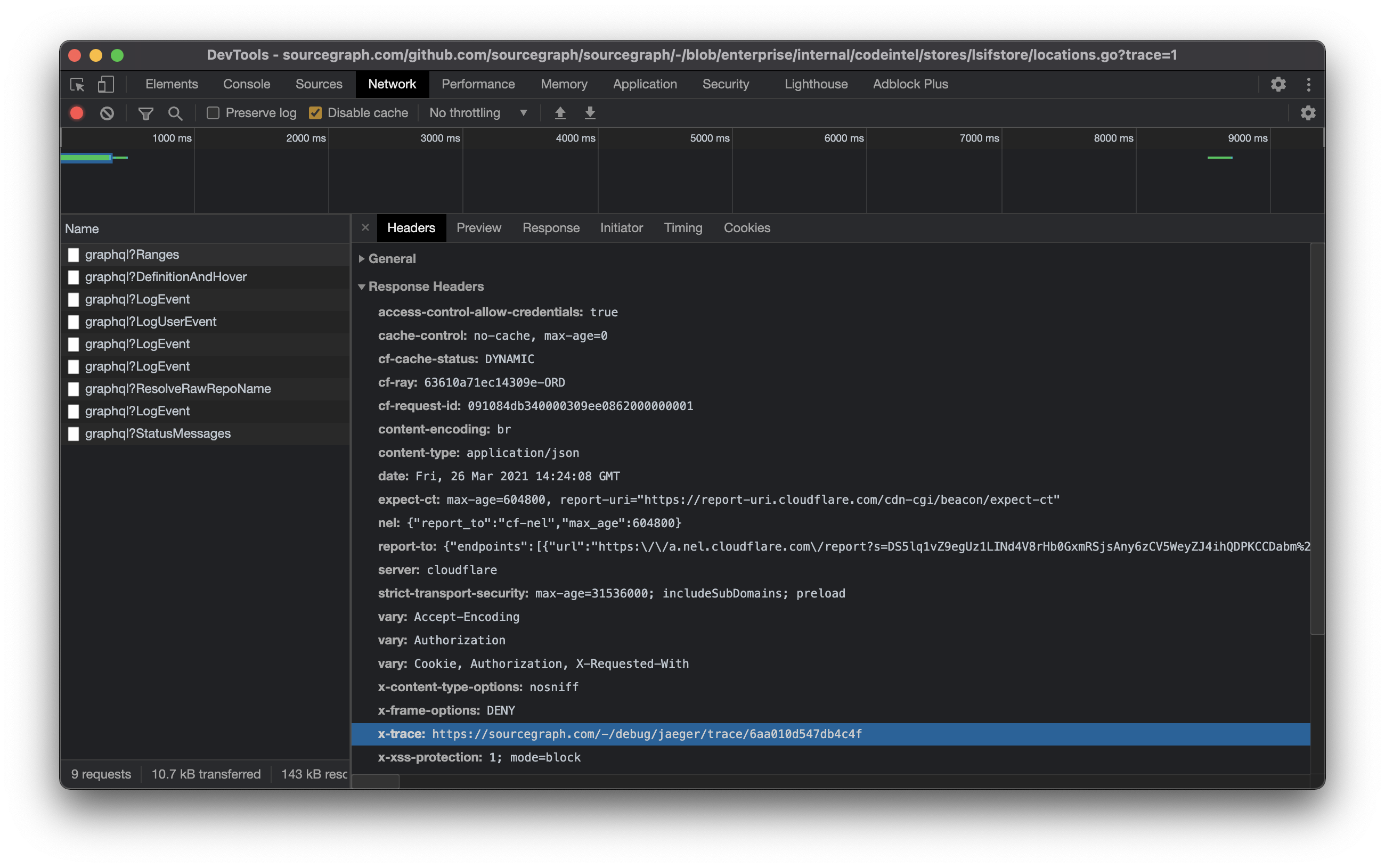1385x868 pixels.
Task: Select the Headers detail tab
Action: [411, 228]
